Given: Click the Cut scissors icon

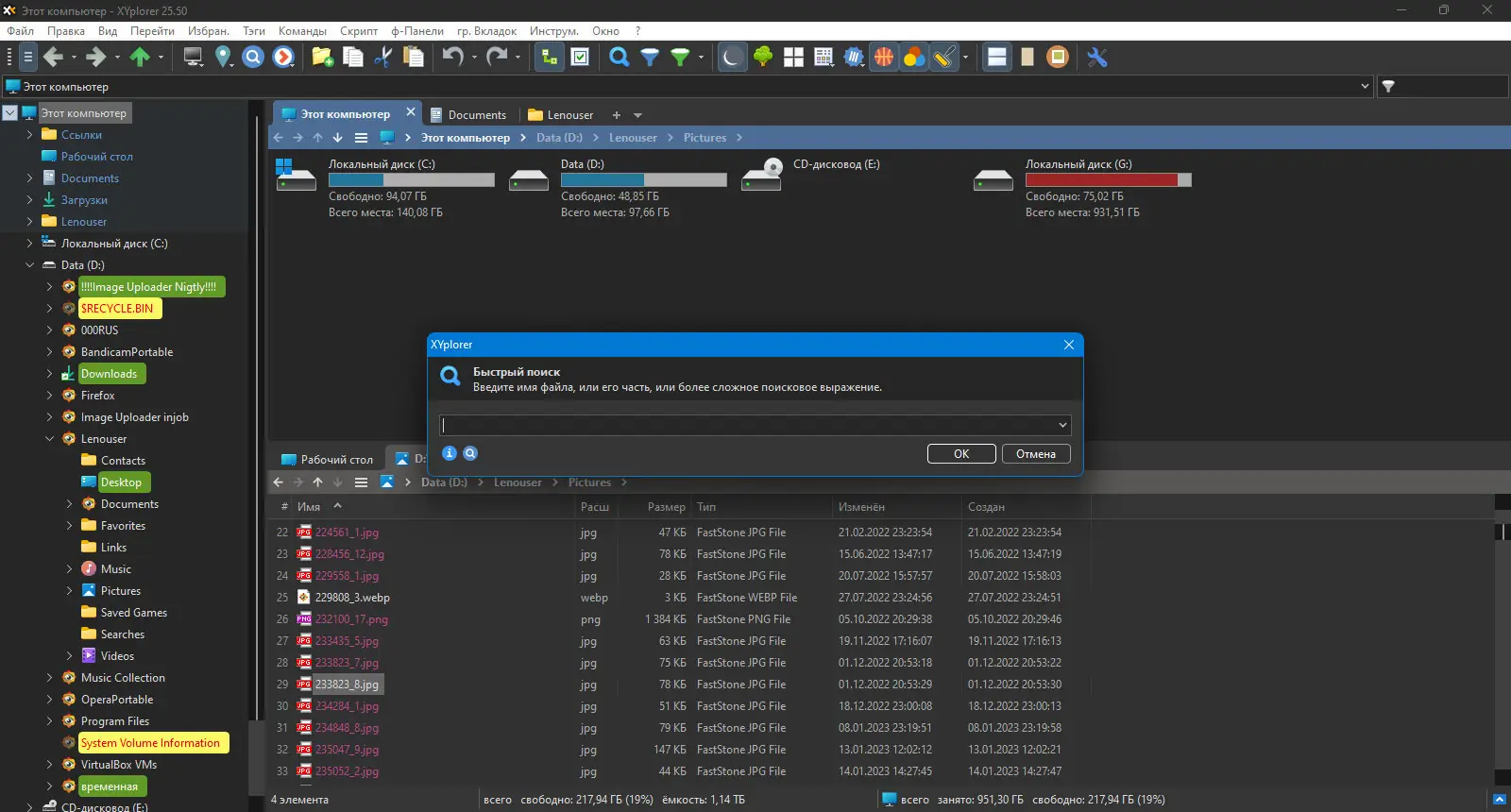Looking at the screenshot, I should (383, 58).
